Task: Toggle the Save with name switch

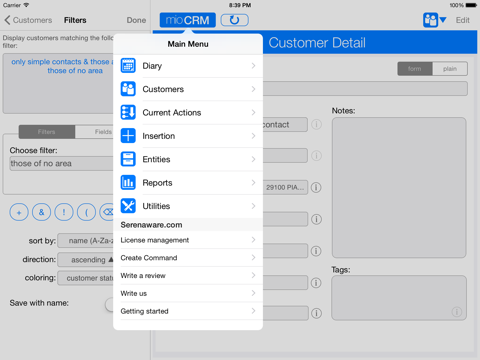Action: [x=109, y=304]
